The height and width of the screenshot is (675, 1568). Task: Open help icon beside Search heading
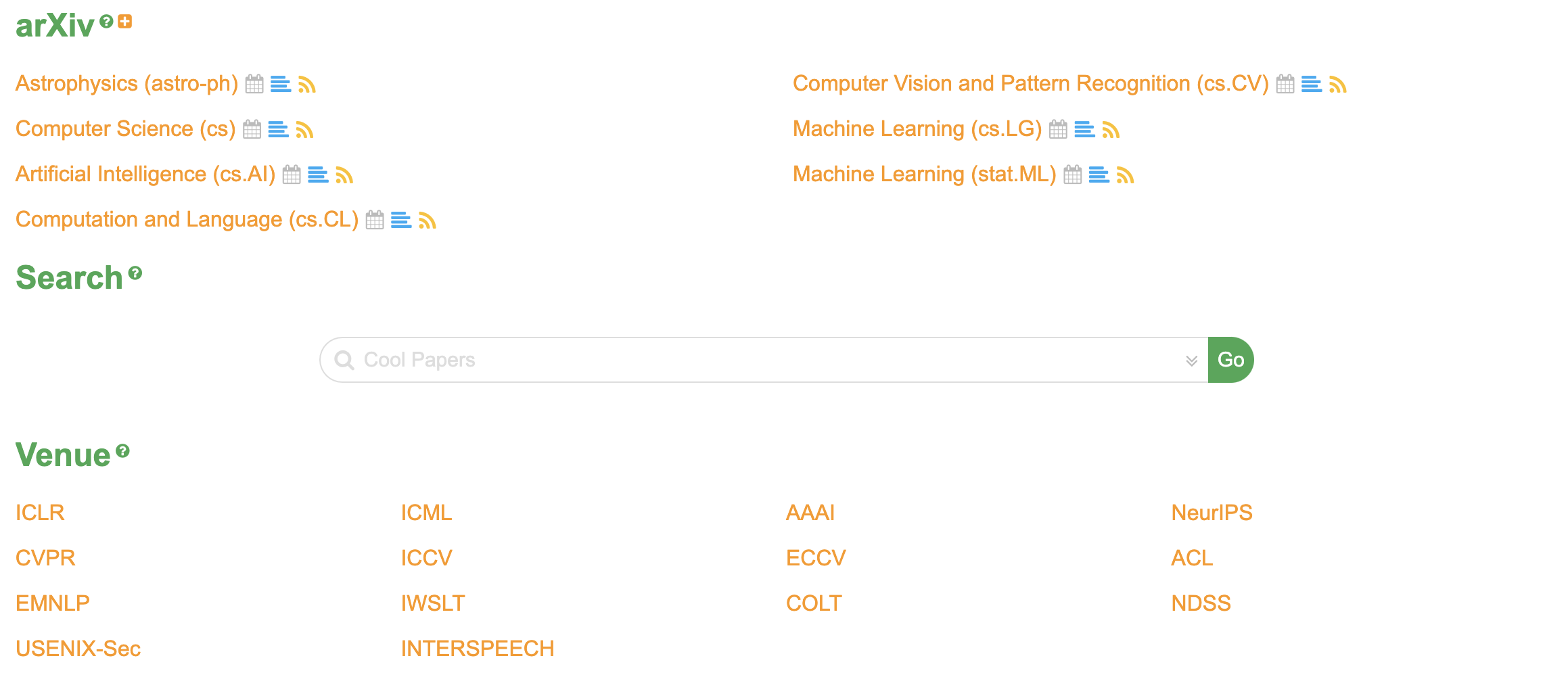pyautogui.click(x=135, y=273)
